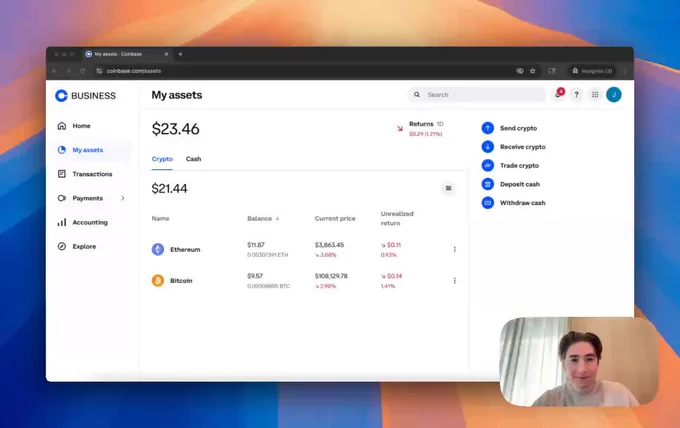Expand the Payments sidebar submenu chevron
Image resolution: width=680 pixels, height=428 pixels.
tap(123, 198)
